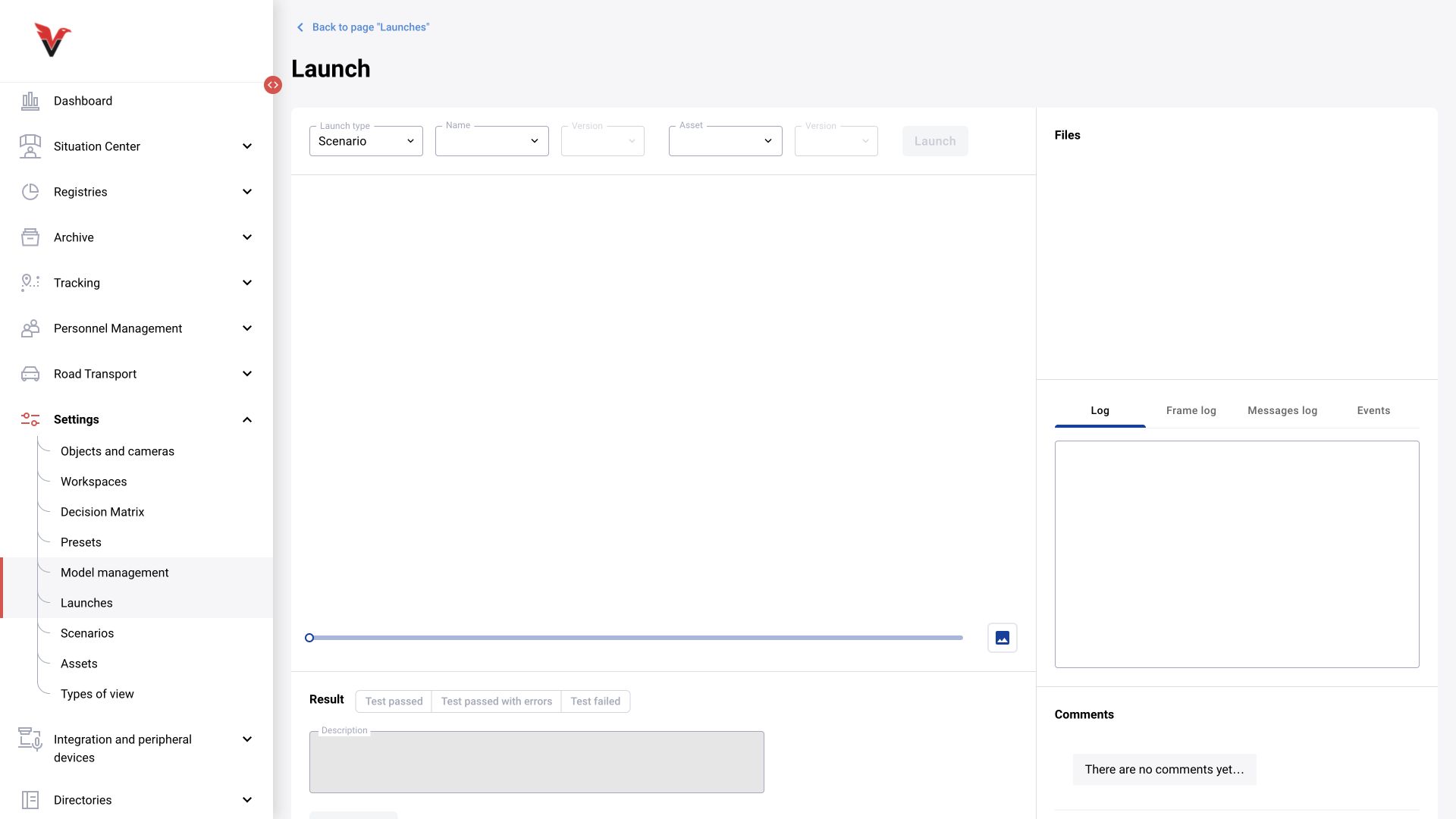Click the red V logo
1456x819 pixels.
(52, 40)
